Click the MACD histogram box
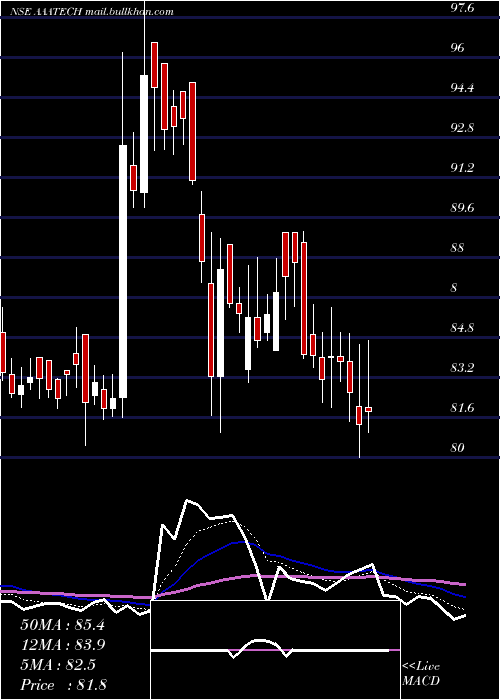The image size is (500, 700). [275, 650]
